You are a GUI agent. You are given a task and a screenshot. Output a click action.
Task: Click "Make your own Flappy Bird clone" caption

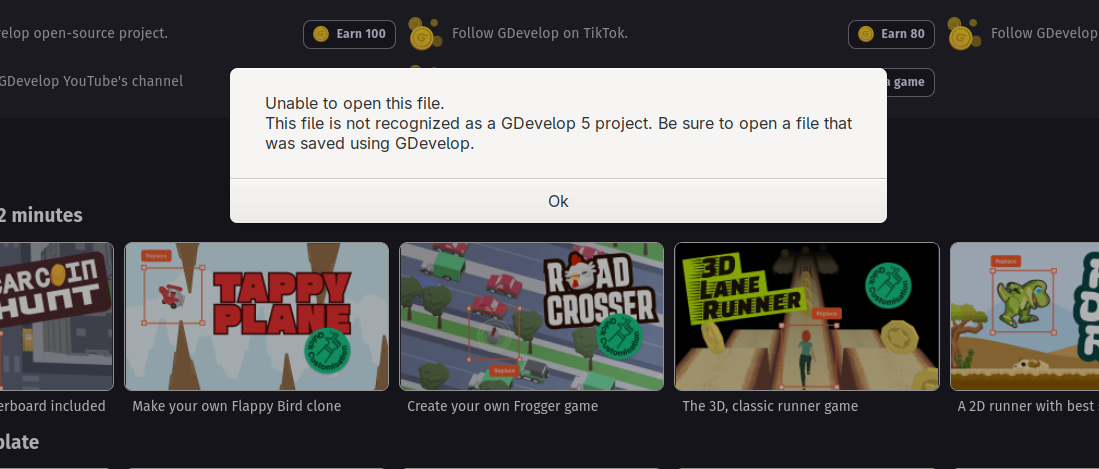tap(236, 406)
